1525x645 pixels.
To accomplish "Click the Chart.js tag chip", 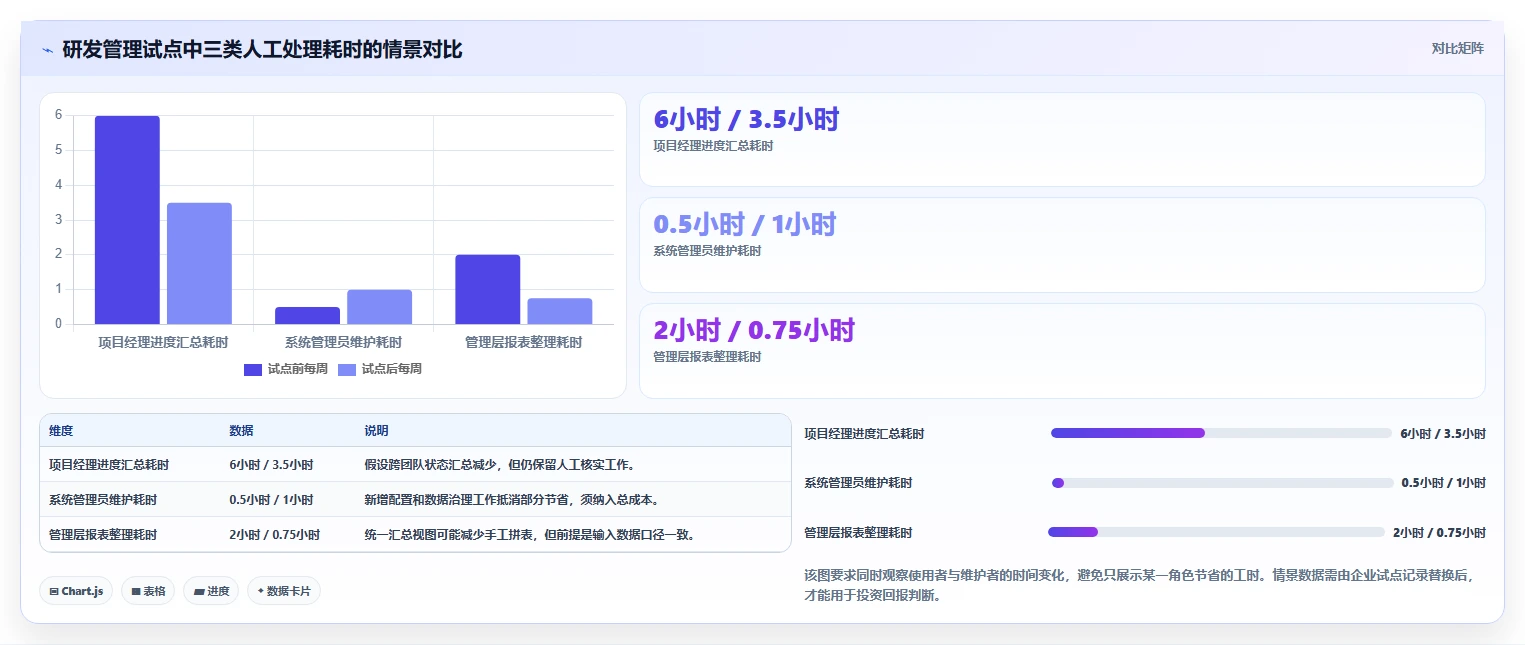I will (x=76, y=591).
